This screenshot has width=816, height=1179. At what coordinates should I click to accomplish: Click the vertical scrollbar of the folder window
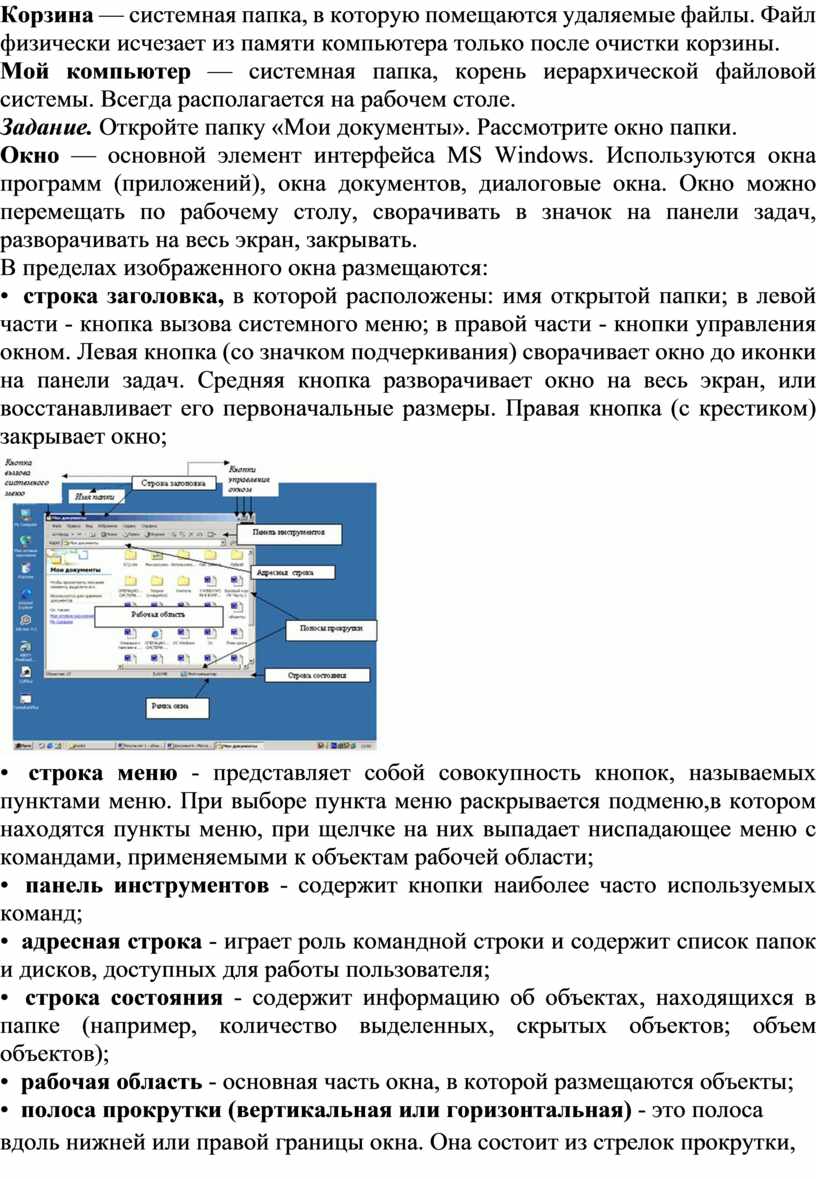[x=251, y=606]
